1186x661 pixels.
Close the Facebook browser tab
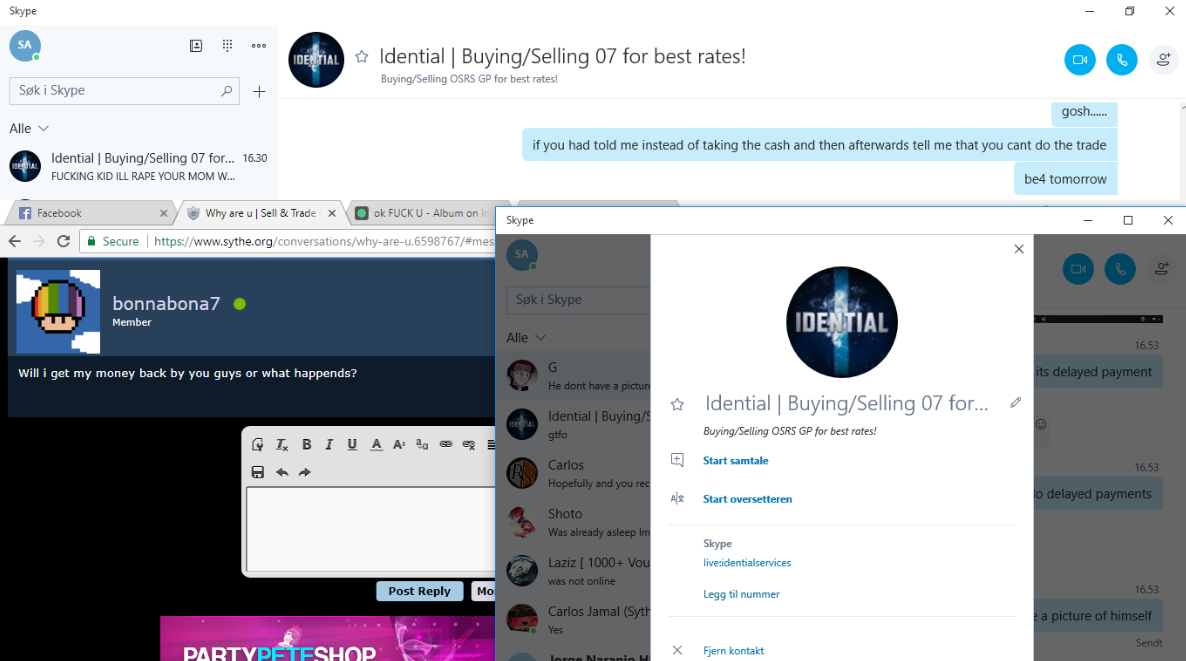163,213
